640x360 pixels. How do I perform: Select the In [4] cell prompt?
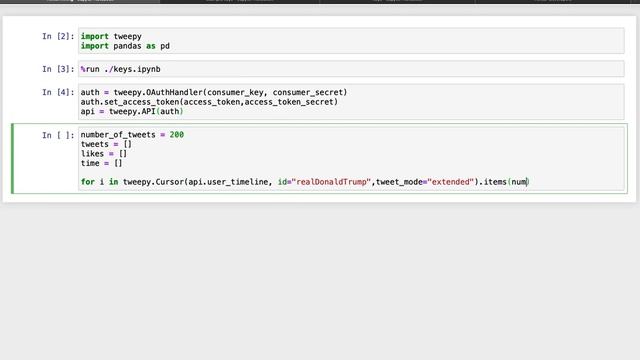pos(58,92)
